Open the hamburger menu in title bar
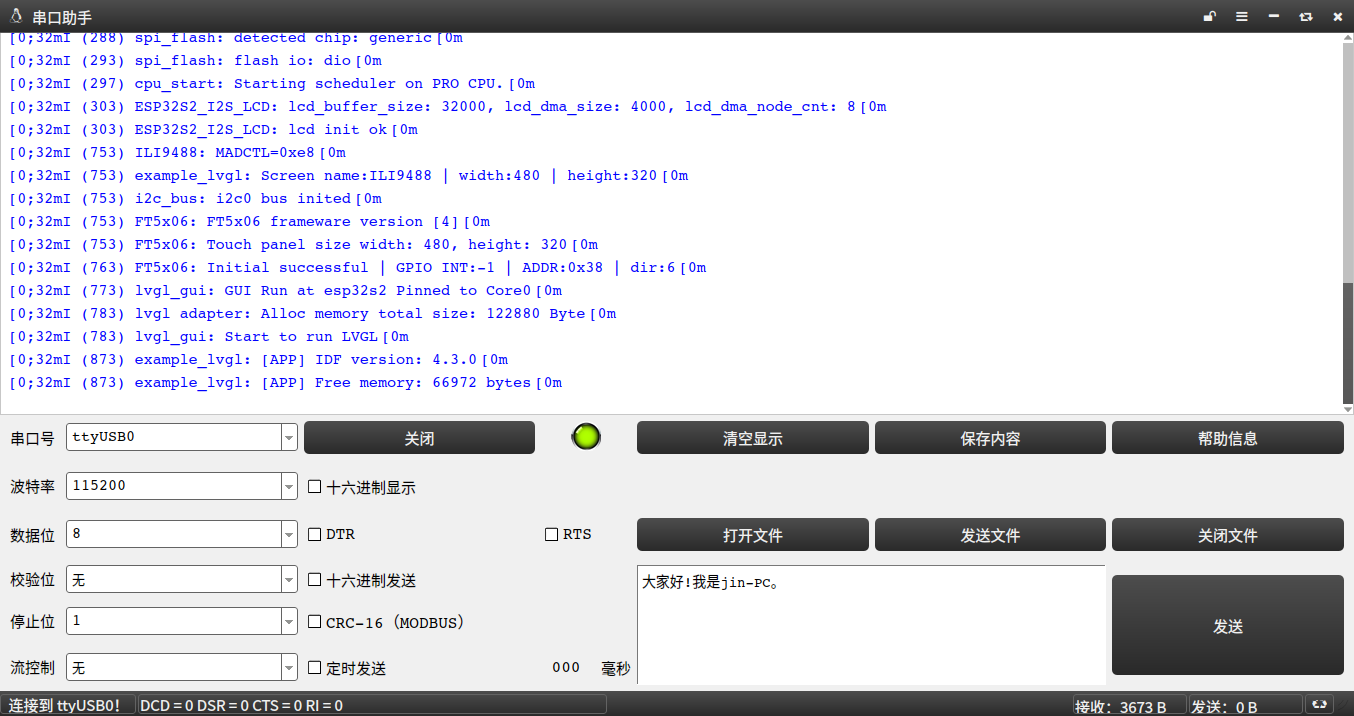Viewport: 1354px width, 716px height. [x=1241, y=16]
